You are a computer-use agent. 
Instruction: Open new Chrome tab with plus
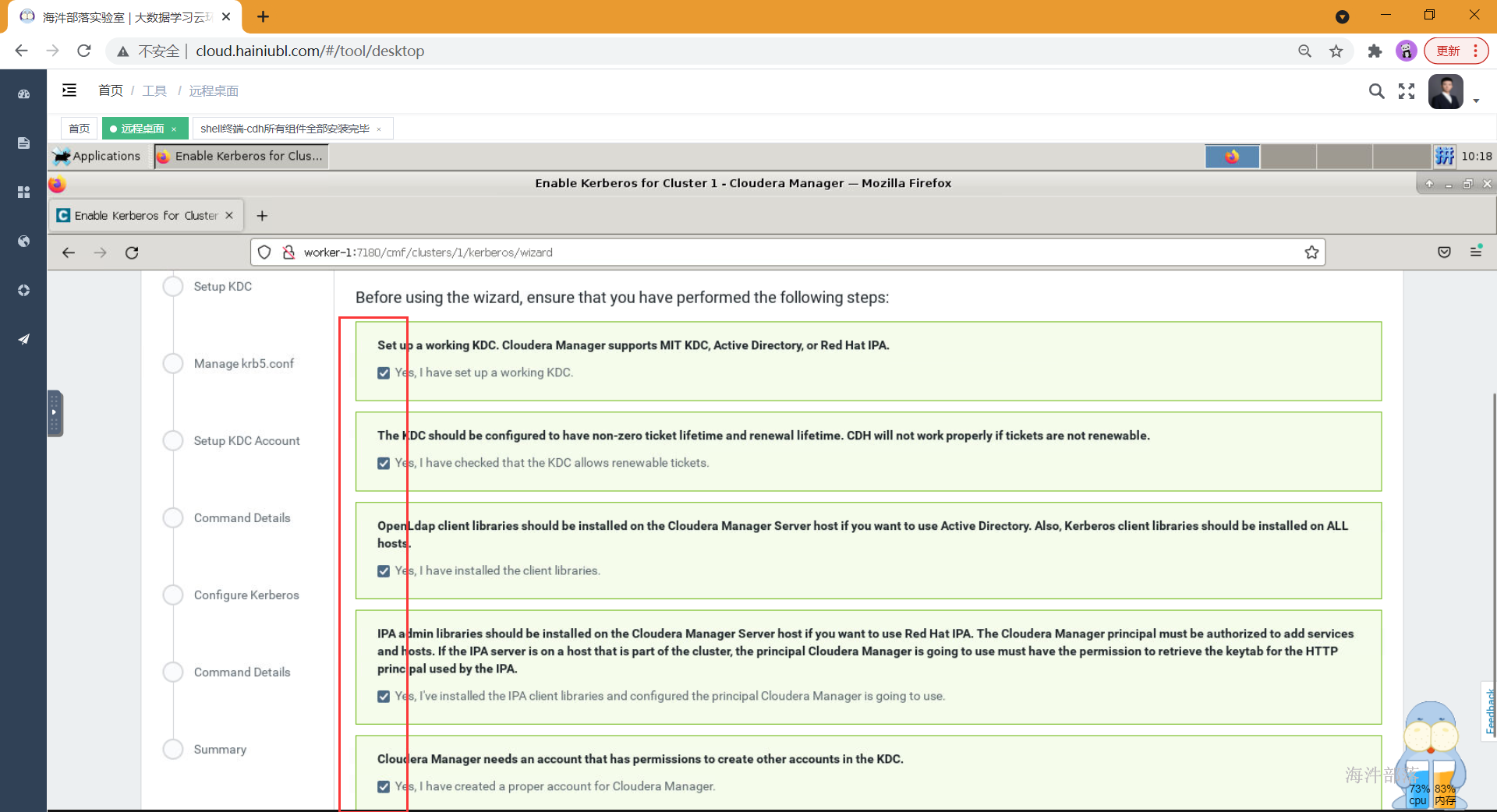264,16
